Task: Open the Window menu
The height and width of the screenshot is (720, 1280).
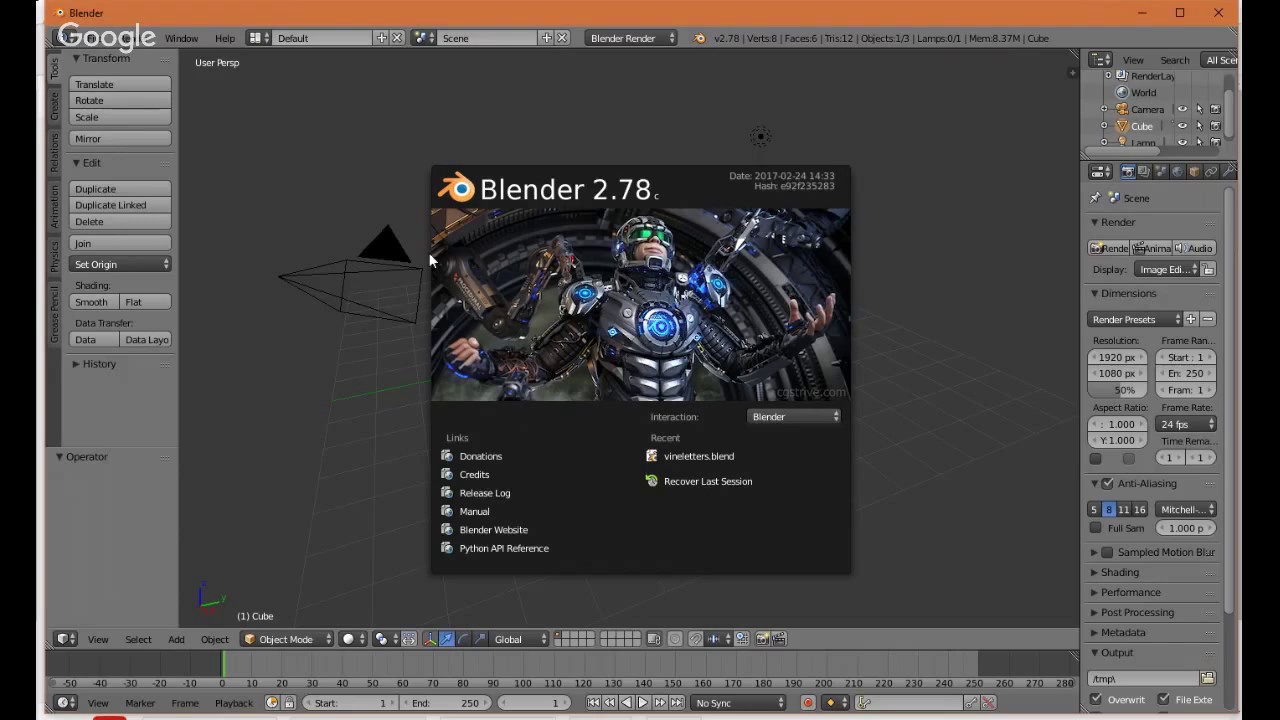Action: [181, 38]
